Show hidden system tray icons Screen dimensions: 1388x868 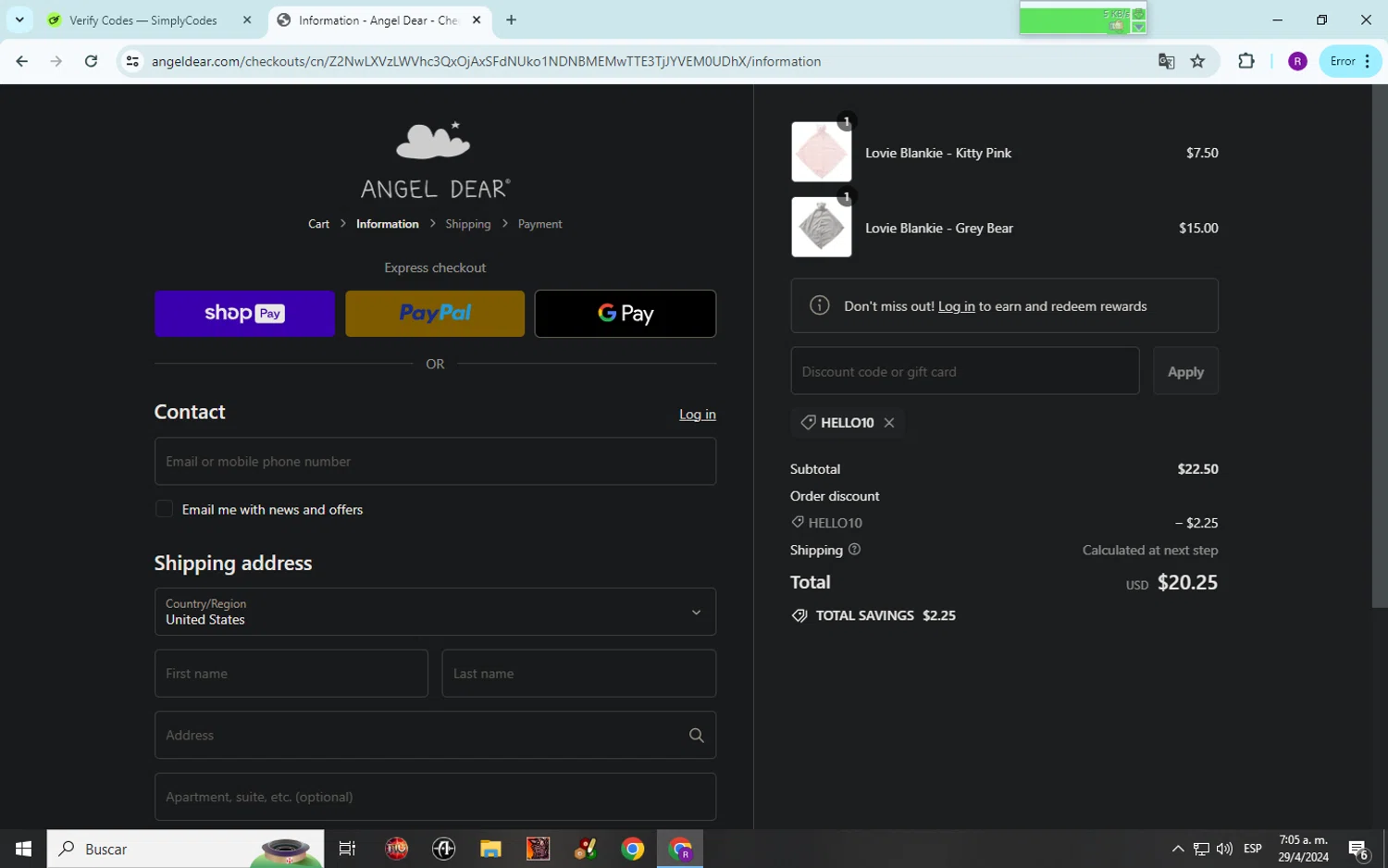click(x=1177, y=849)
